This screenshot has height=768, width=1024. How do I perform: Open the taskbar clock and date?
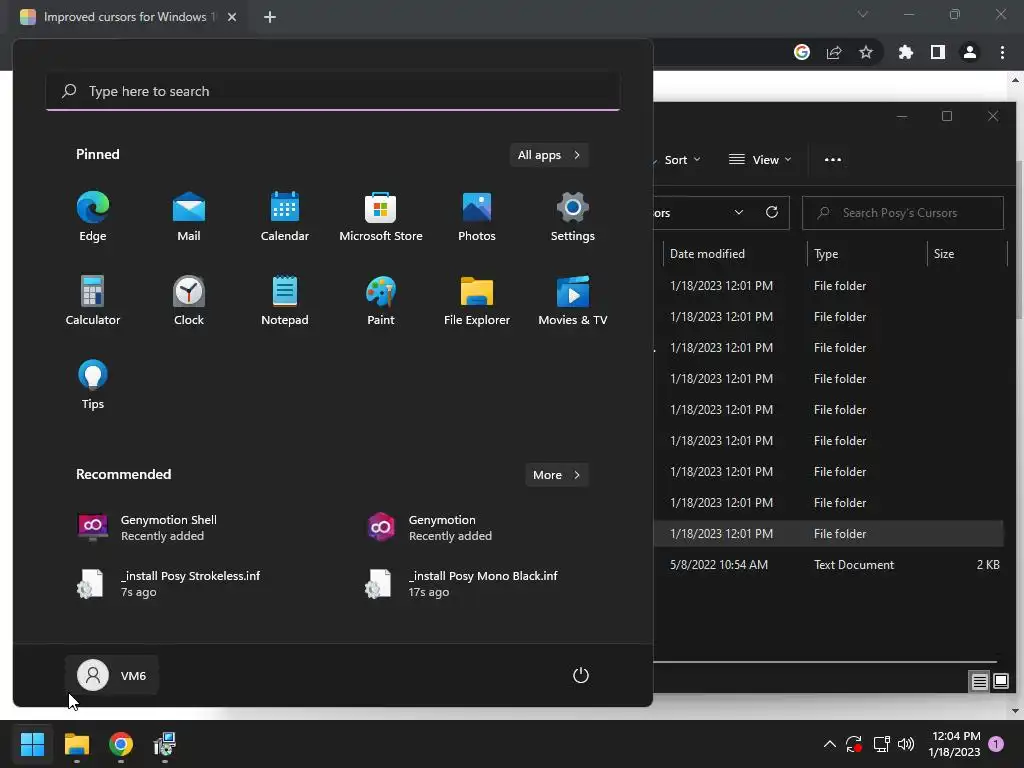click(955, 744)
